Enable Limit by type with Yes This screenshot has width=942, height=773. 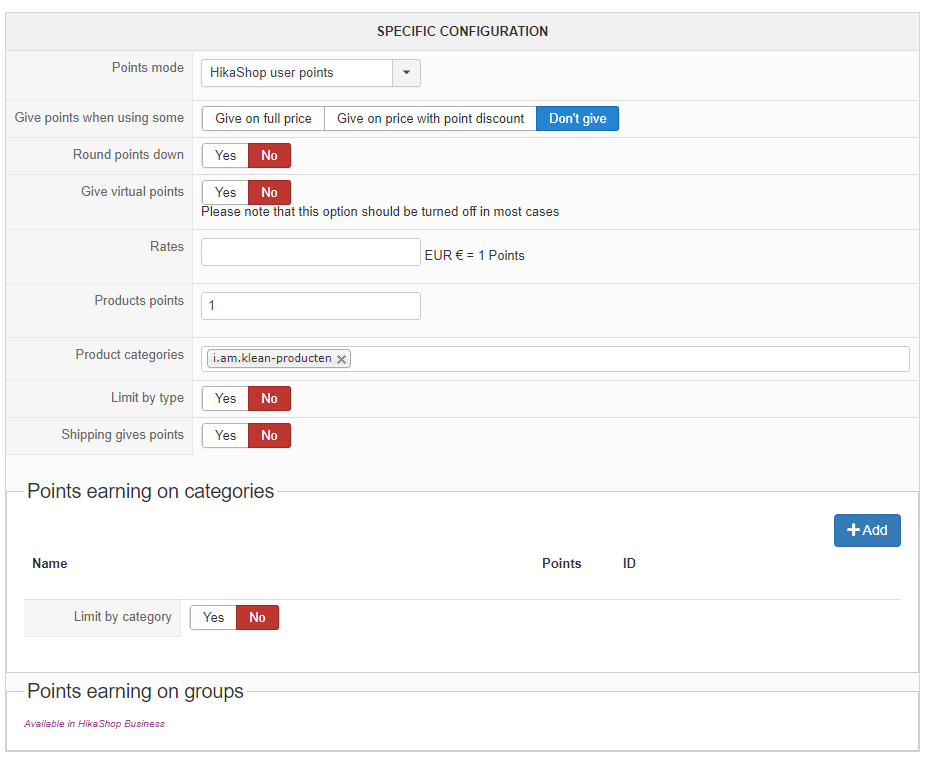click(225, 399)
